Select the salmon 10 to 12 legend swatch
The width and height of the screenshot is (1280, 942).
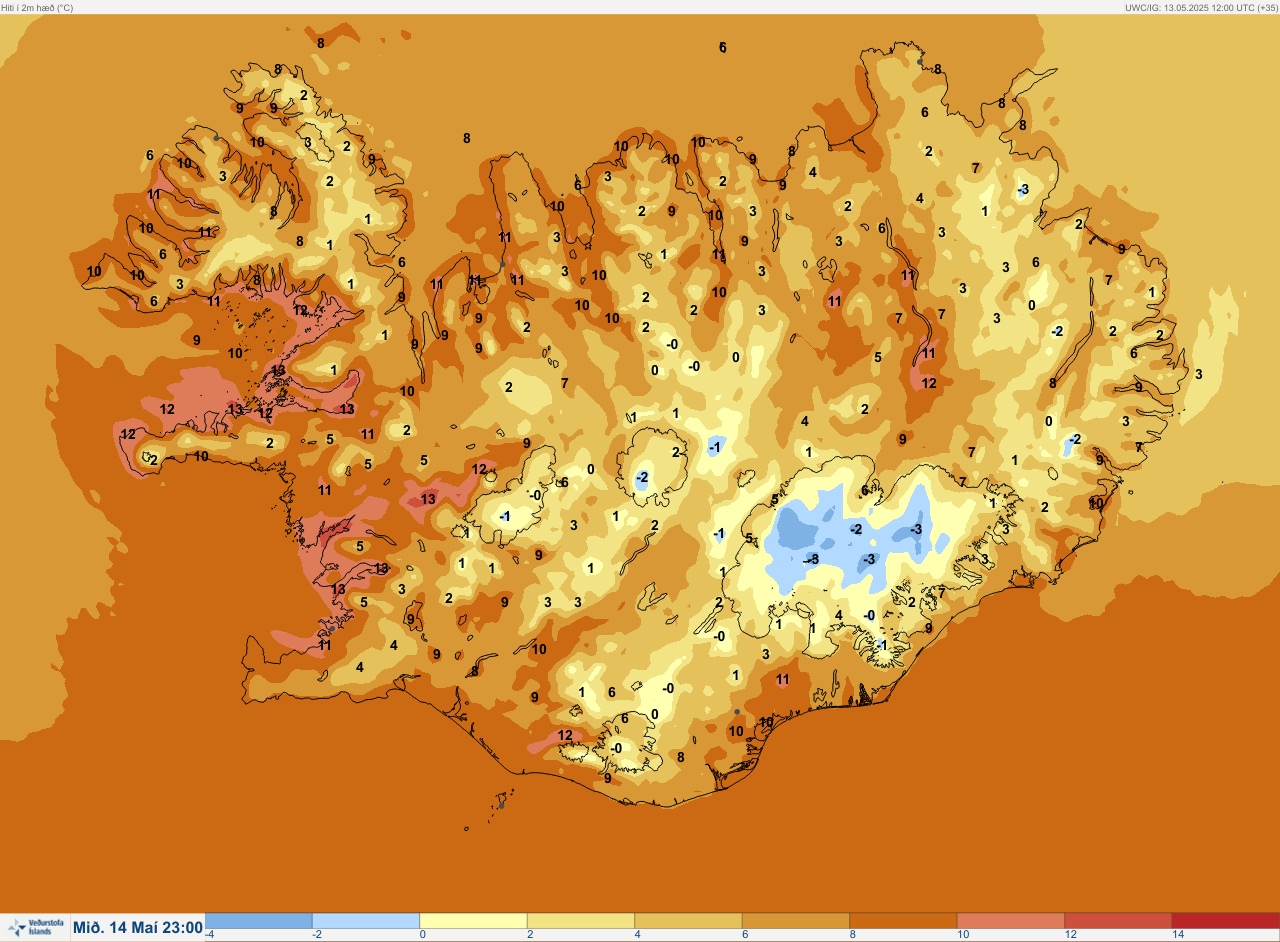(1011, 921)
